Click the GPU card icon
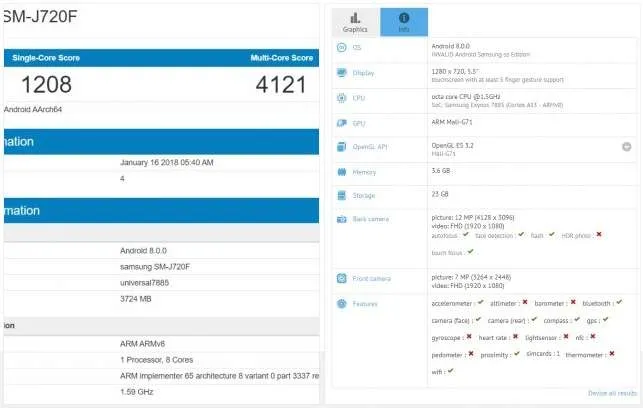This screenshot has height=408, width=643. point(342,123)
